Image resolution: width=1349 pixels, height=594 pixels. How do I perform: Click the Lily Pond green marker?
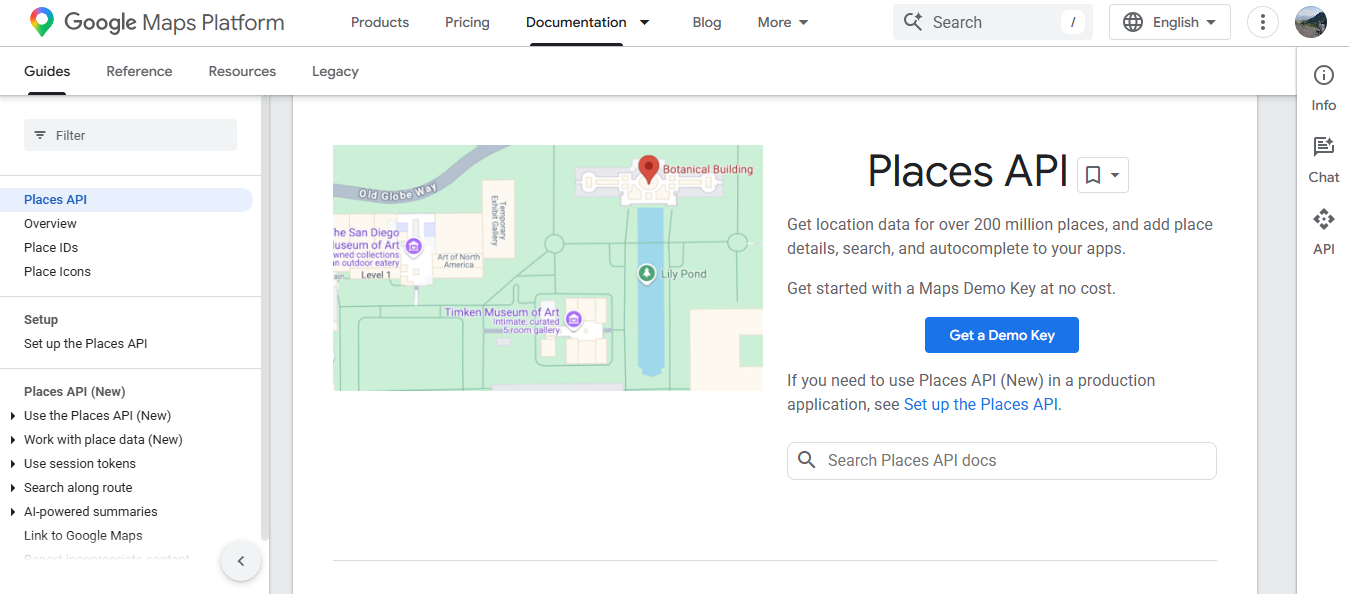click(647, 273)
